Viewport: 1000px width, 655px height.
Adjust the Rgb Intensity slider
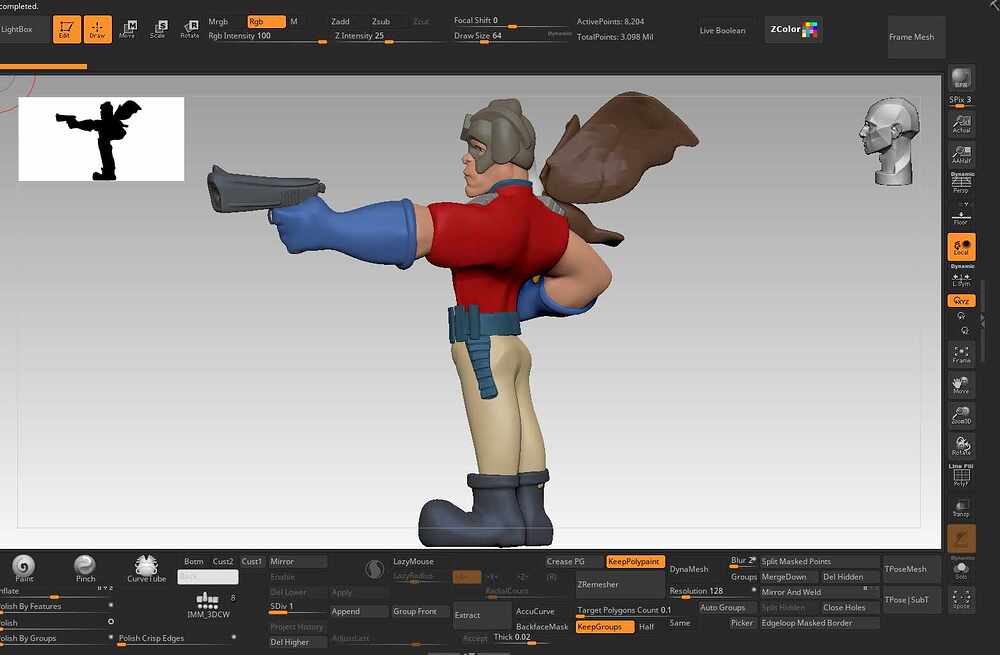[x=267, y=37]
